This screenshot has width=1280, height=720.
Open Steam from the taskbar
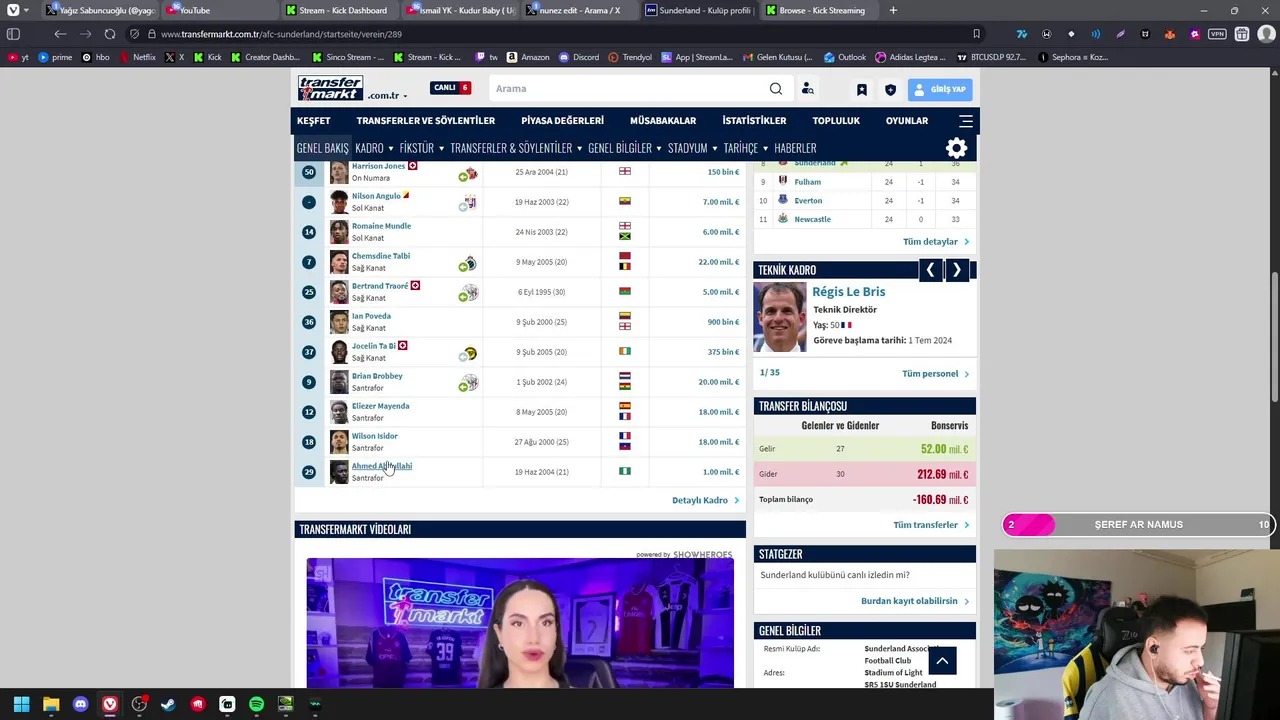168,704
